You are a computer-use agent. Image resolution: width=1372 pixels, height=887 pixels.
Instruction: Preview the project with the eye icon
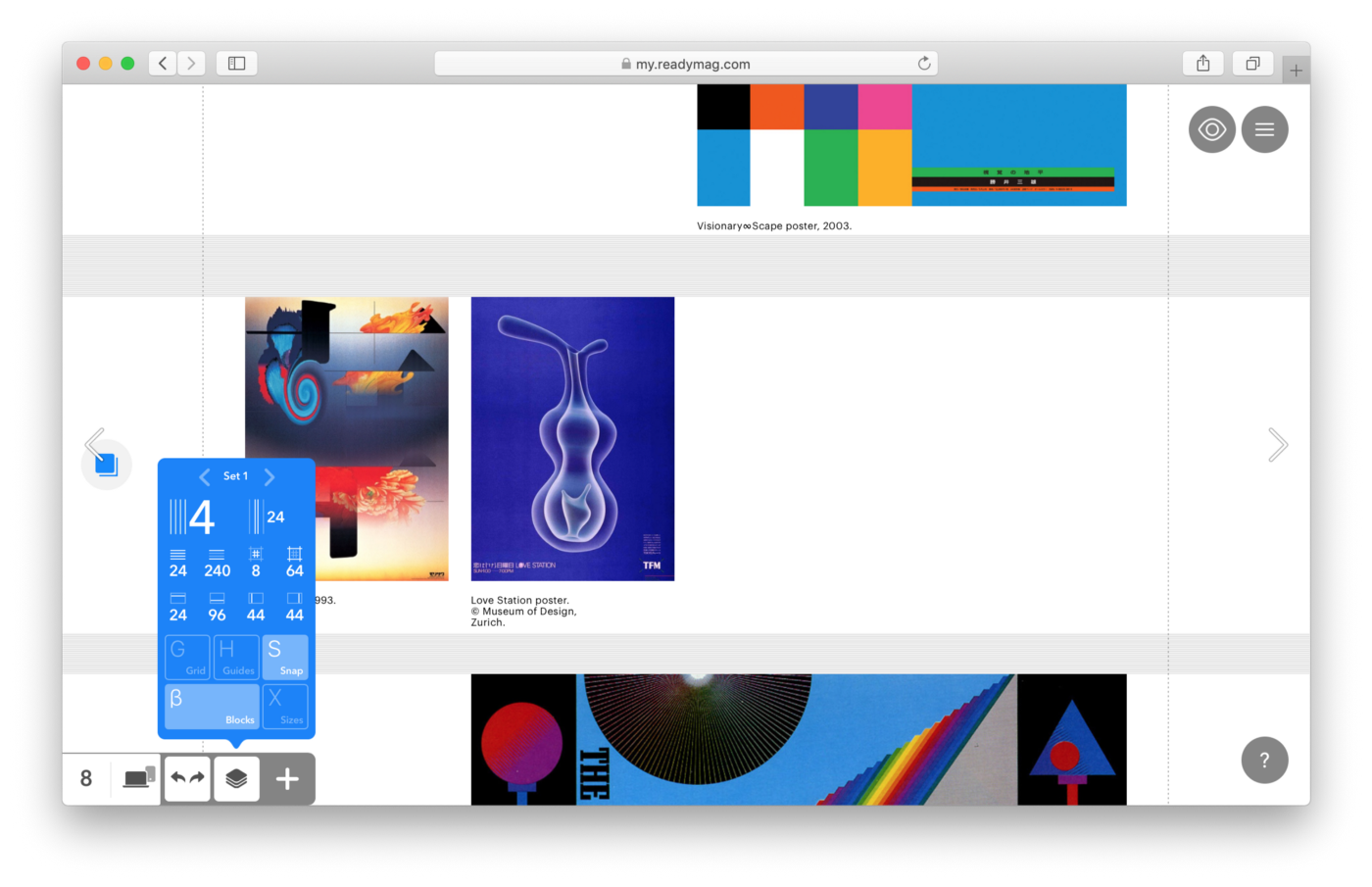point(1212,128)
